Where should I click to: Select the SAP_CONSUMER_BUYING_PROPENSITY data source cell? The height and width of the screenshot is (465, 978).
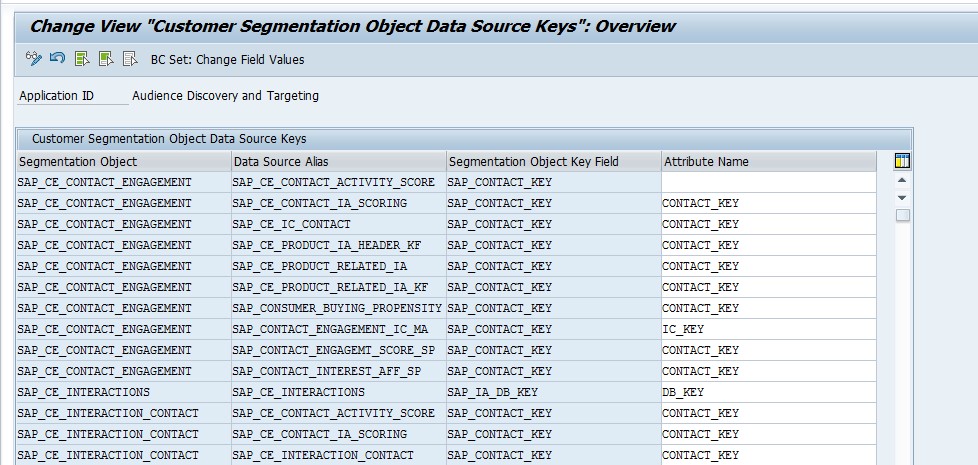pyautogui.click(x=339, y=308)
